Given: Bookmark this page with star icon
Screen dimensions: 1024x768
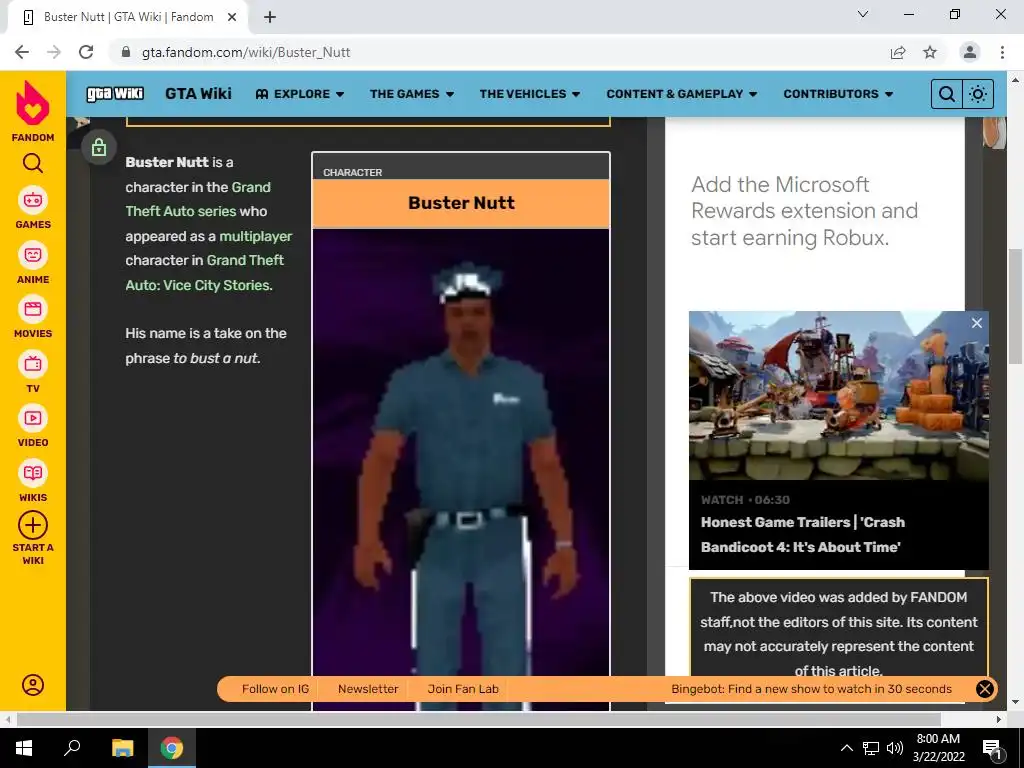Looking at the screenshot, I should click(x=930, y=52).
